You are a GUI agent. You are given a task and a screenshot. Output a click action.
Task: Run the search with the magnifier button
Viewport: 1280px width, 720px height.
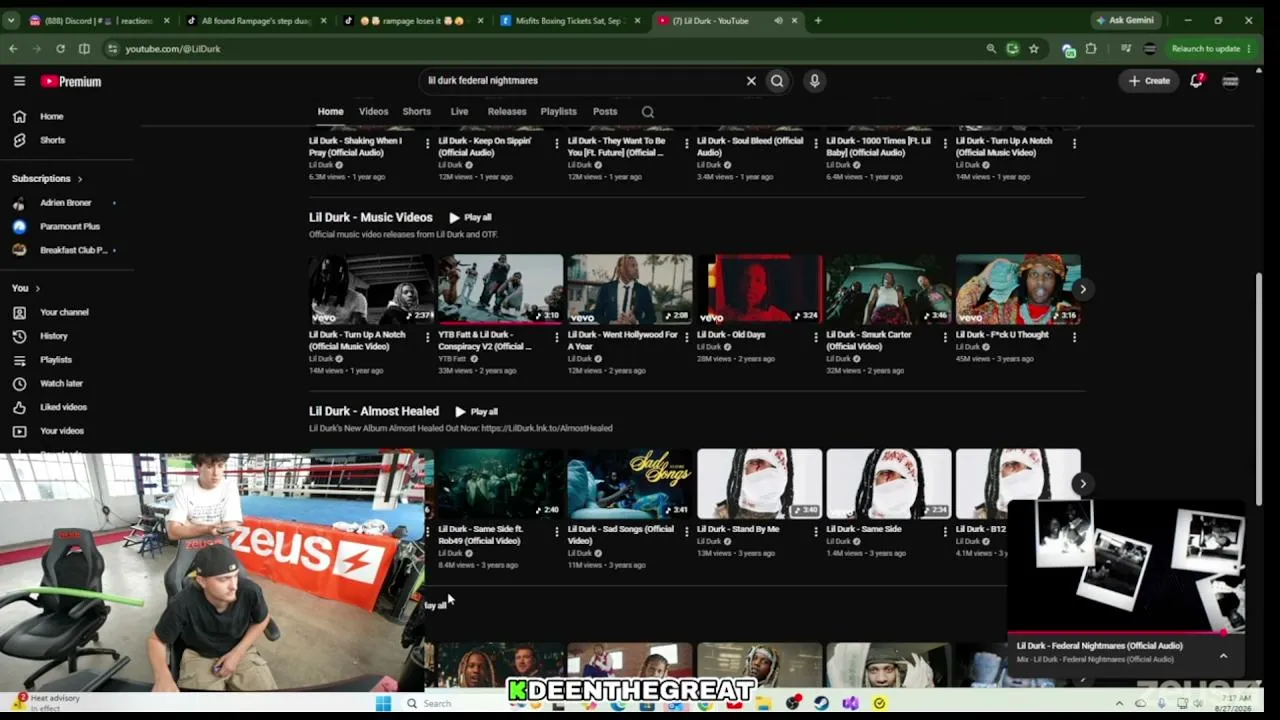click(777, 81)
